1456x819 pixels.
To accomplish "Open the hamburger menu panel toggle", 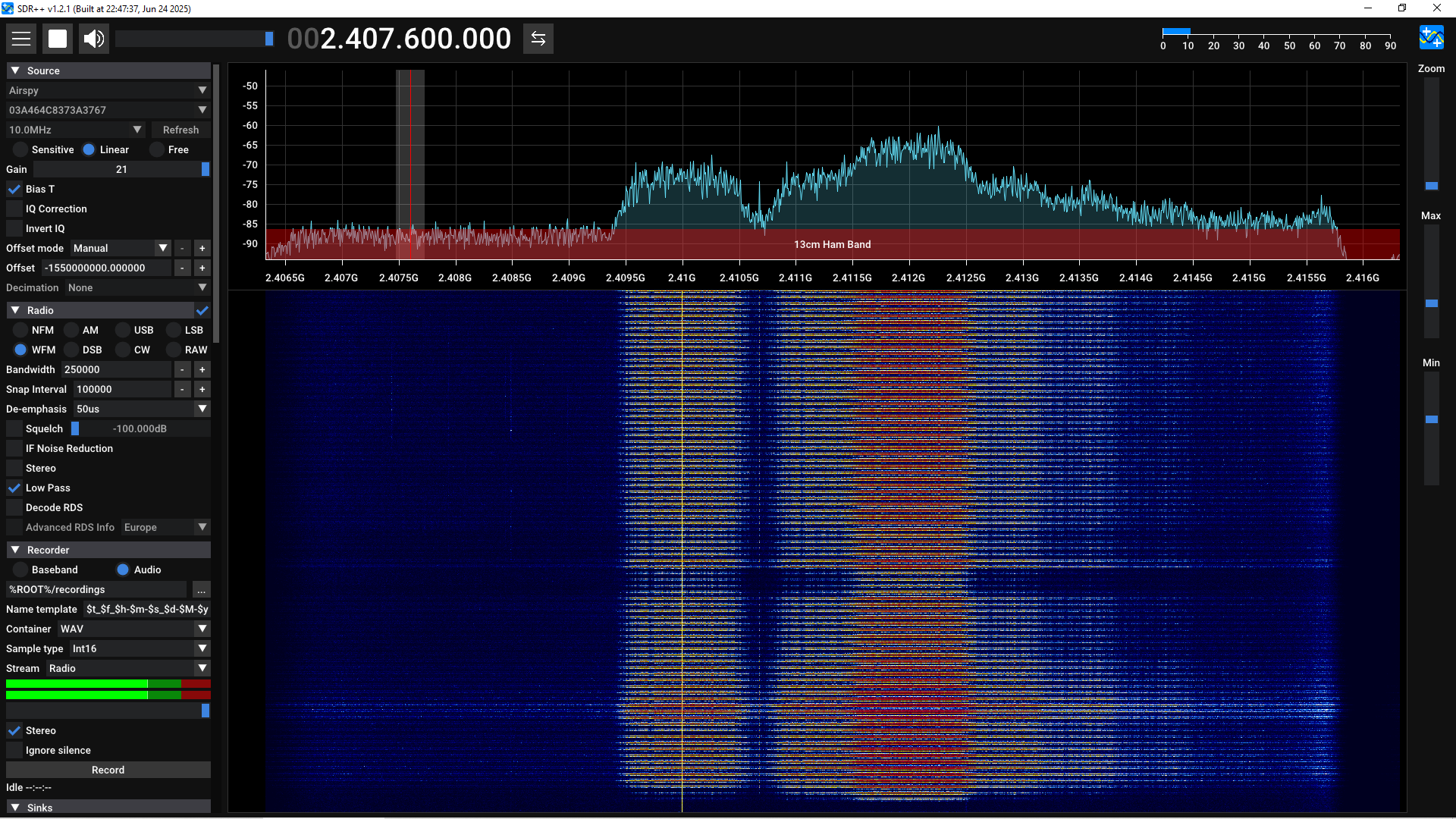I will [21, 39].
